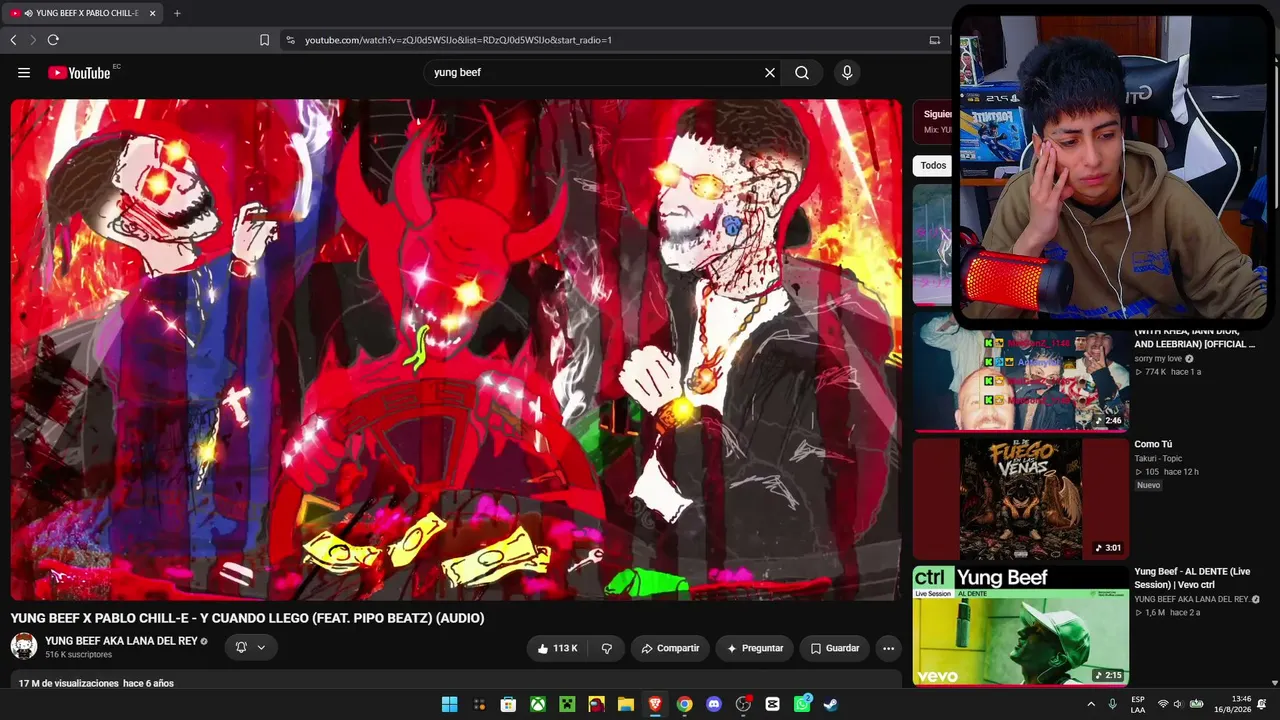Open the Xbox app on the taskbar

pyautogui.click(x=538, y=704)
